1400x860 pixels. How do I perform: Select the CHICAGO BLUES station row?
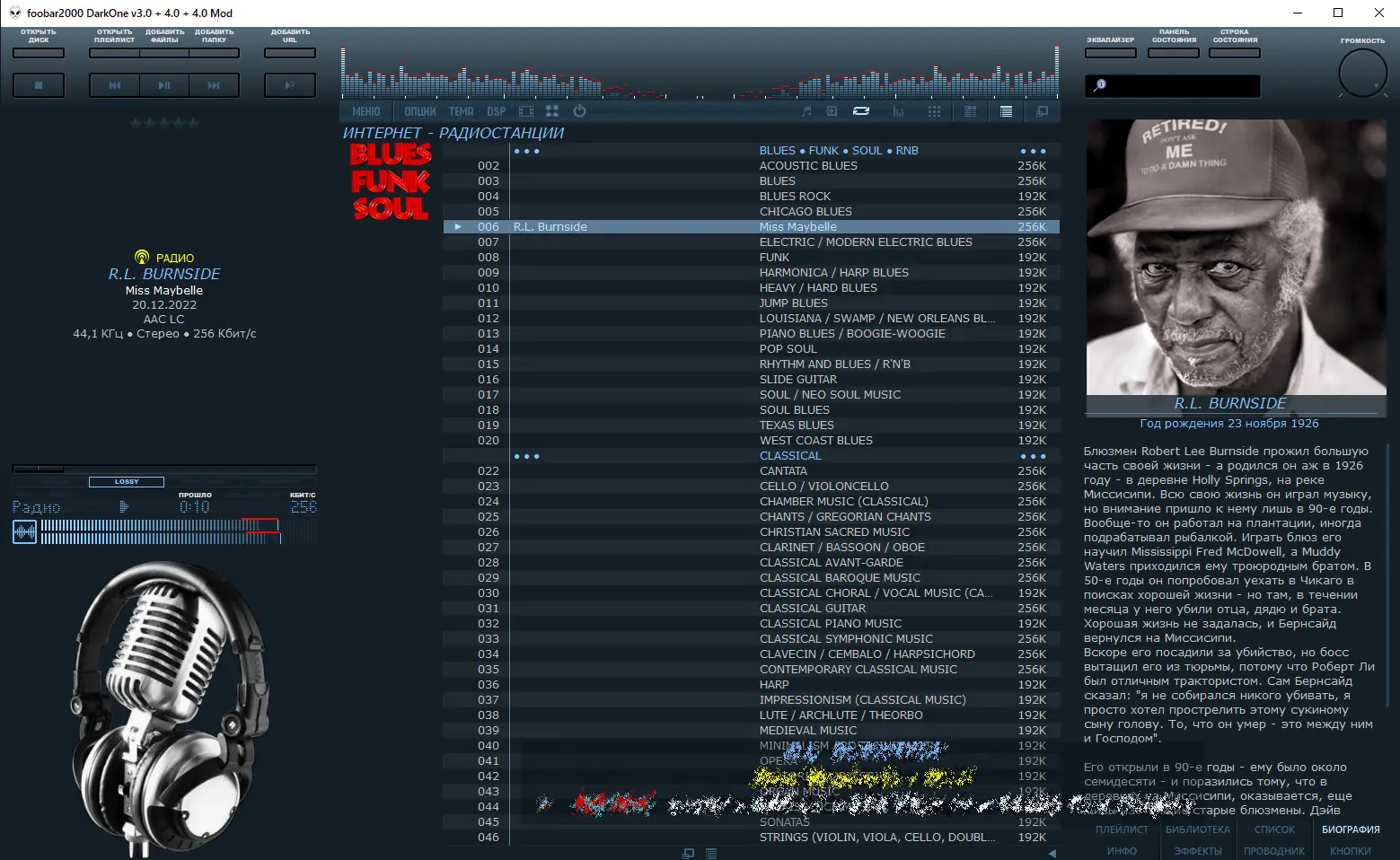(x=805, y=211)
